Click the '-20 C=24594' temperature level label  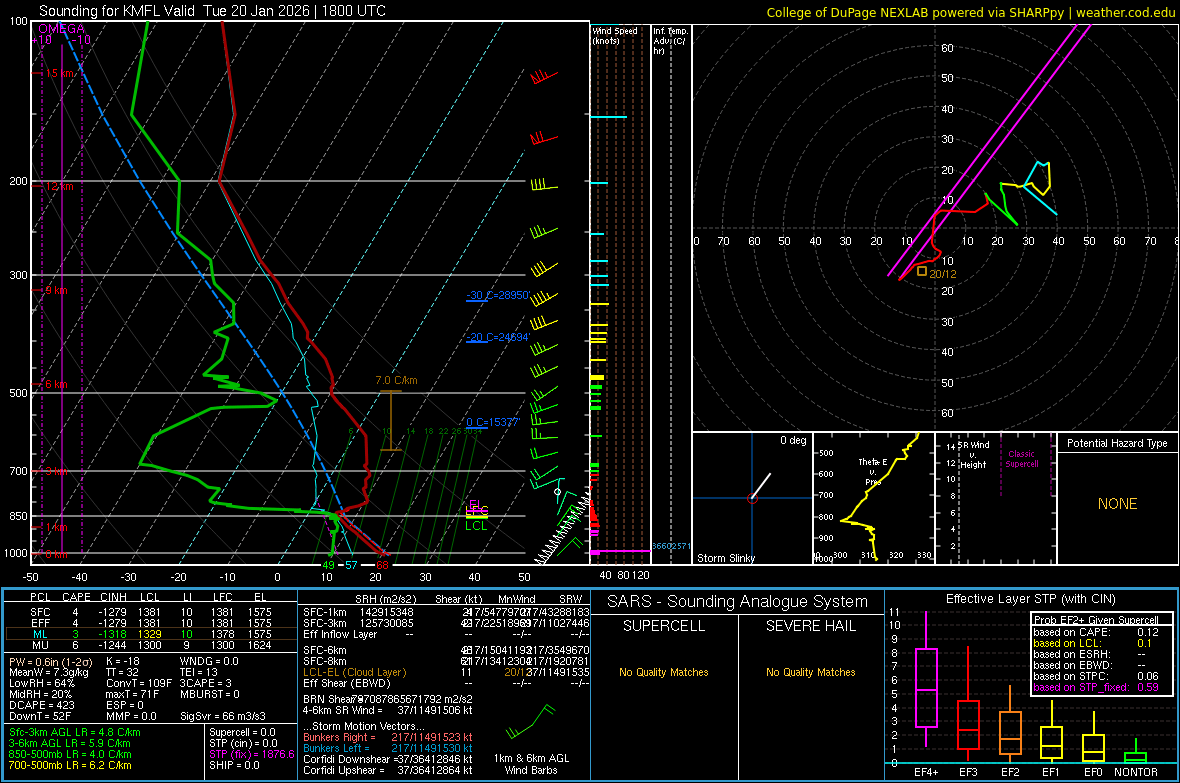pos(497,337)
